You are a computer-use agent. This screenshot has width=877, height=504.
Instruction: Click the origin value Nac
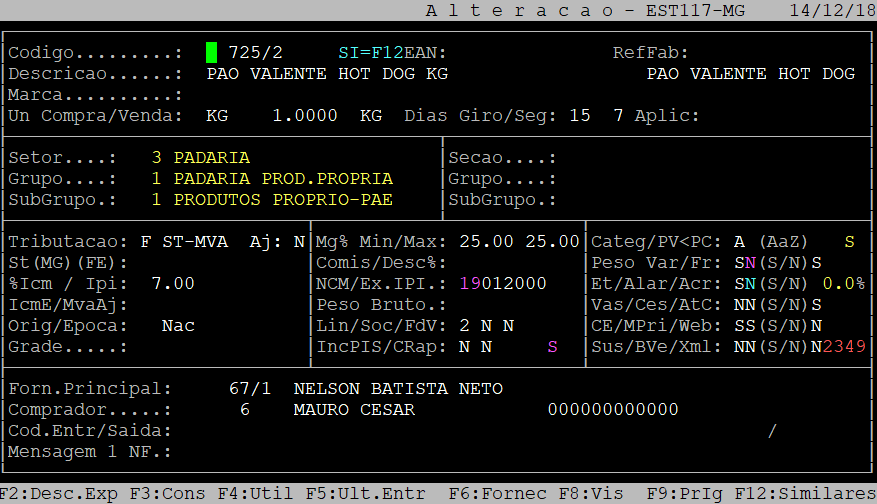[x=178, y=326]
